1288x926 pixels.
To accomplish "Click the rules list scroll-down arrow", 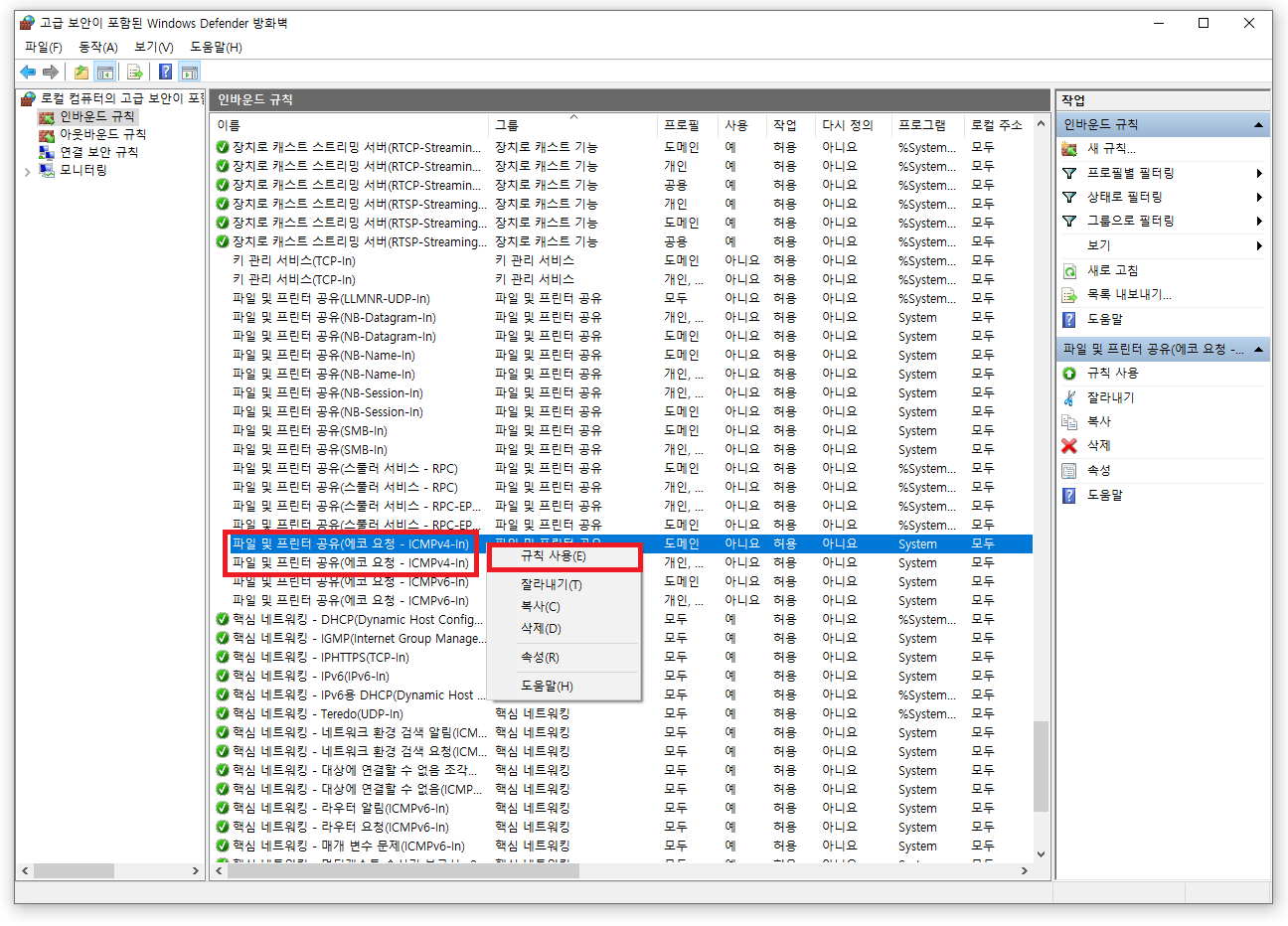I will [1041, 853].
